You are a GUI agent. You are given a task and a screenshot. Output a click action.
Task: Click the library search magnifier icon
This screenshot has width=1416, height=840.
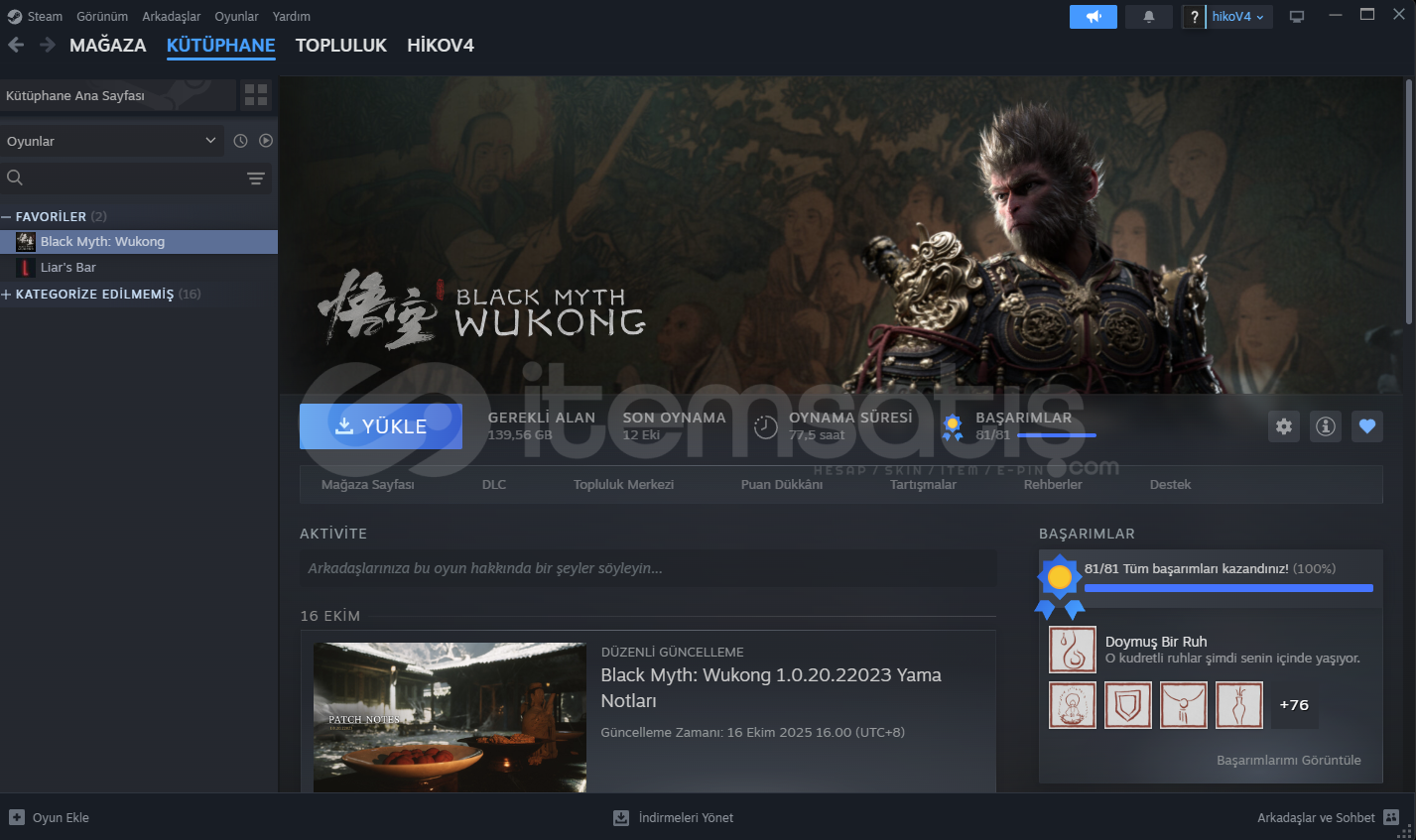point(15,178)
